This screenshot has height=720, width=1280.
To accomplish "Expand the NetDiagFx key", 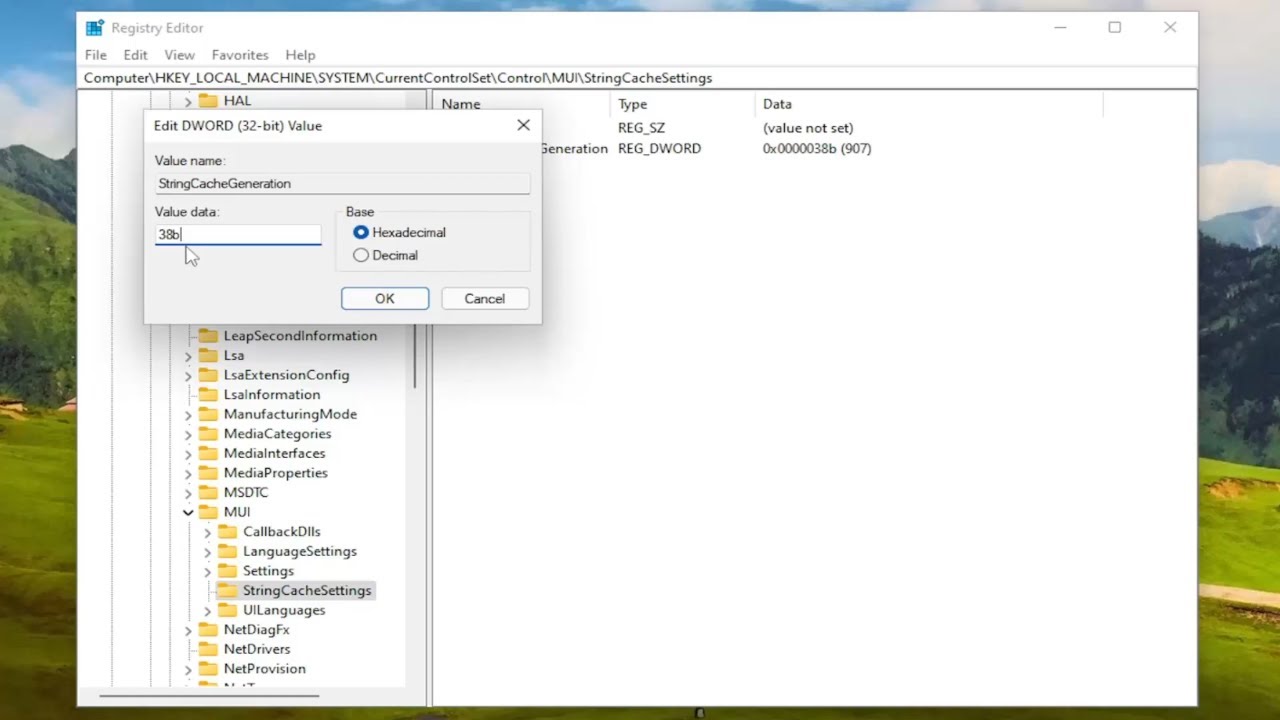I will tap(188, 630).
